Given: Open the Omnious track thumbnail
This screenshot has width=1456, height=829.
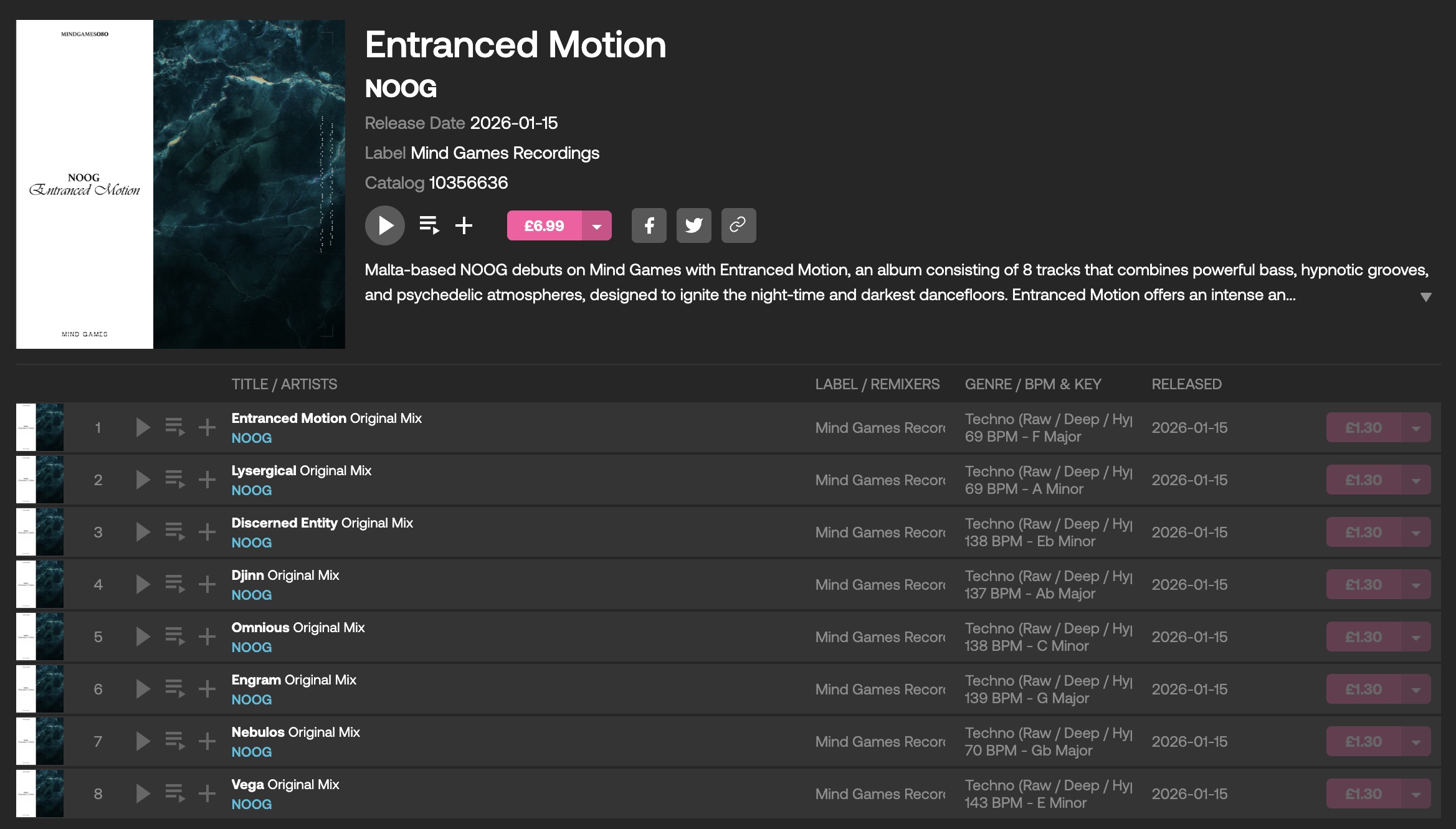Looking at the screenshot, I should 40,637.
